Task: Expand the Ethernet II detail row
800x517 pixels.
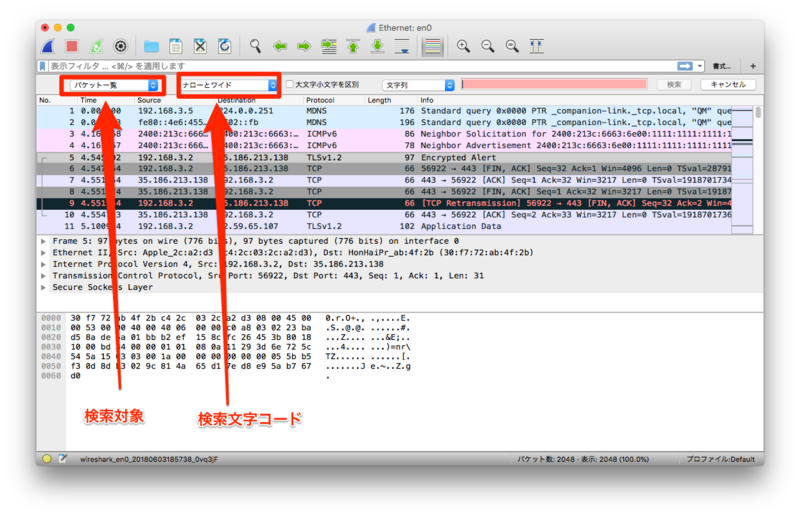Action: tap(44, 253)
